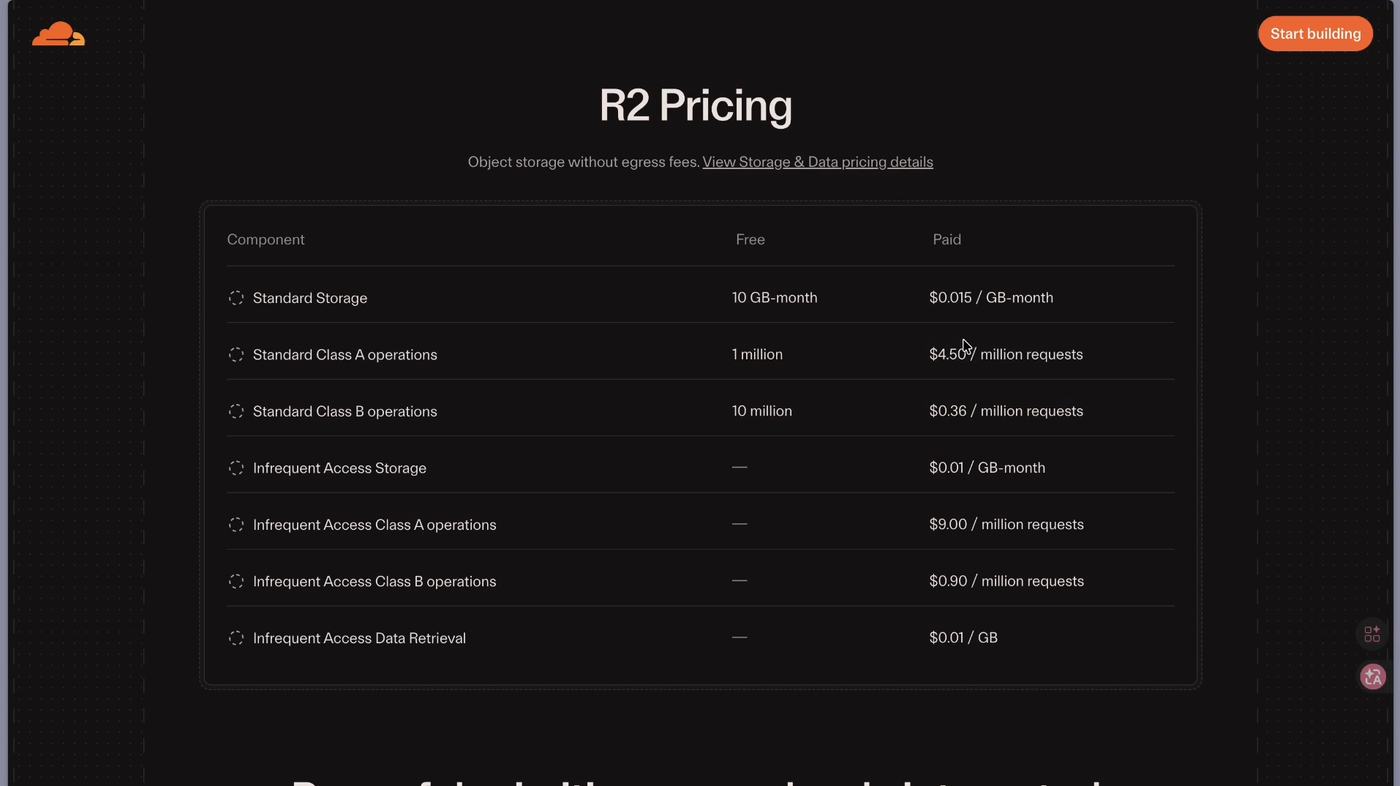Click the $0.36 / million requests price

pyautogui.click(x=1006, y=411)
